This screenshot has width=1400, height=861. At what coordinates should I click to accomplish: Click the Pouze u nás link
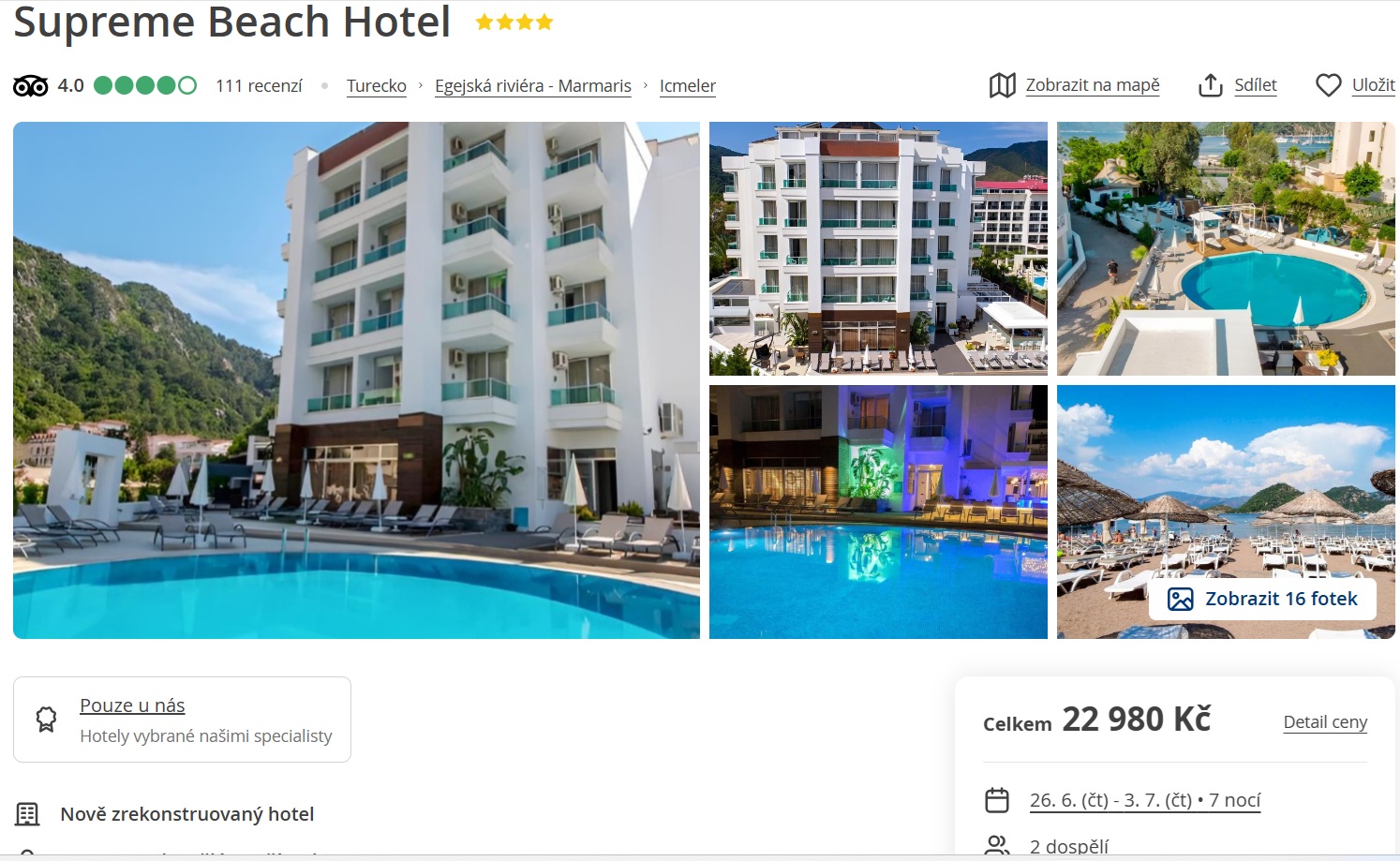tap(132, 705)
